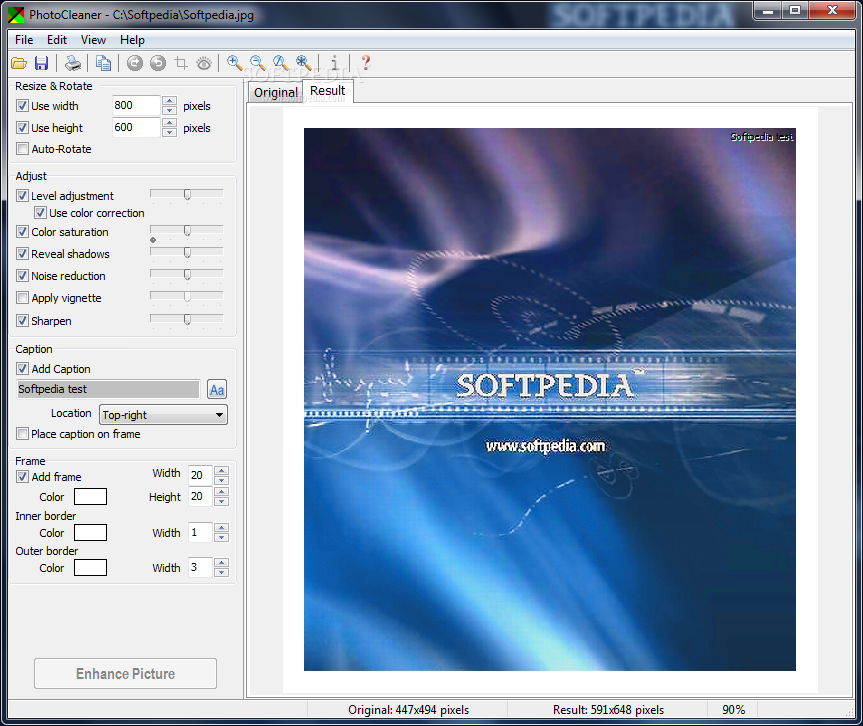The height and width of the screenshot is (726, 863).
Task: Click the frame Width input field
Action: pyautogui.click(x=200, y=474)
